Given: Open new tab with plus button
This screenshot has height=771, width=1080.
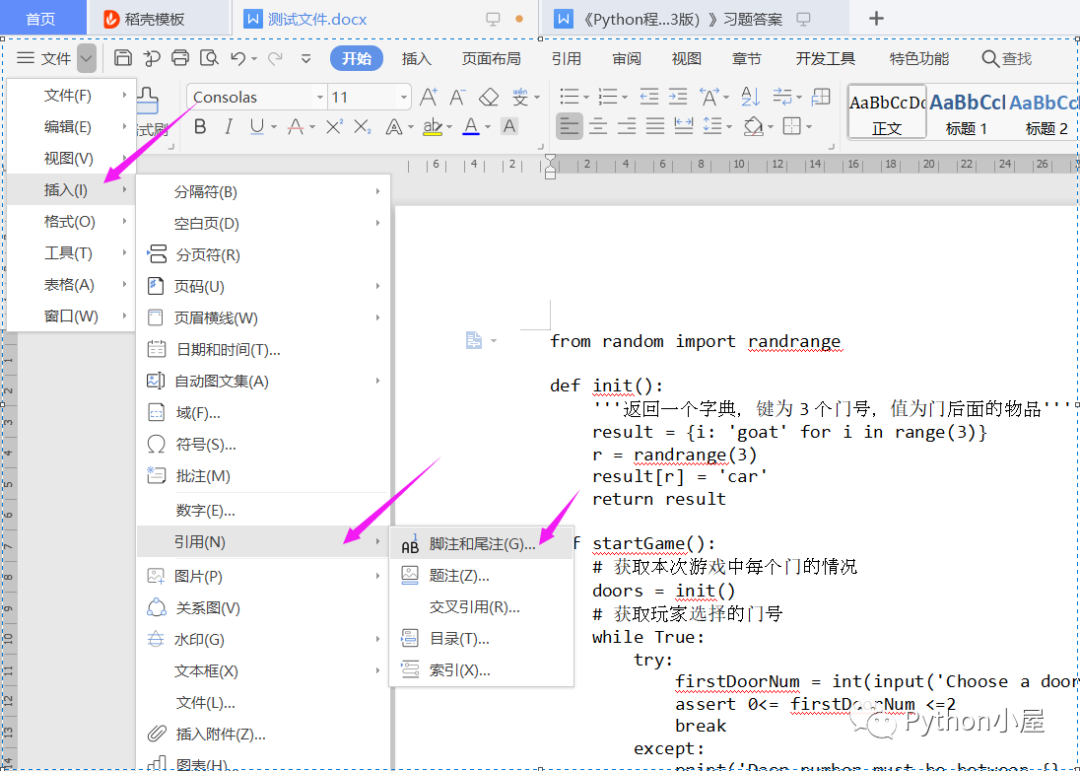Looking at the screenshot, I should click(x=876, y=19).
